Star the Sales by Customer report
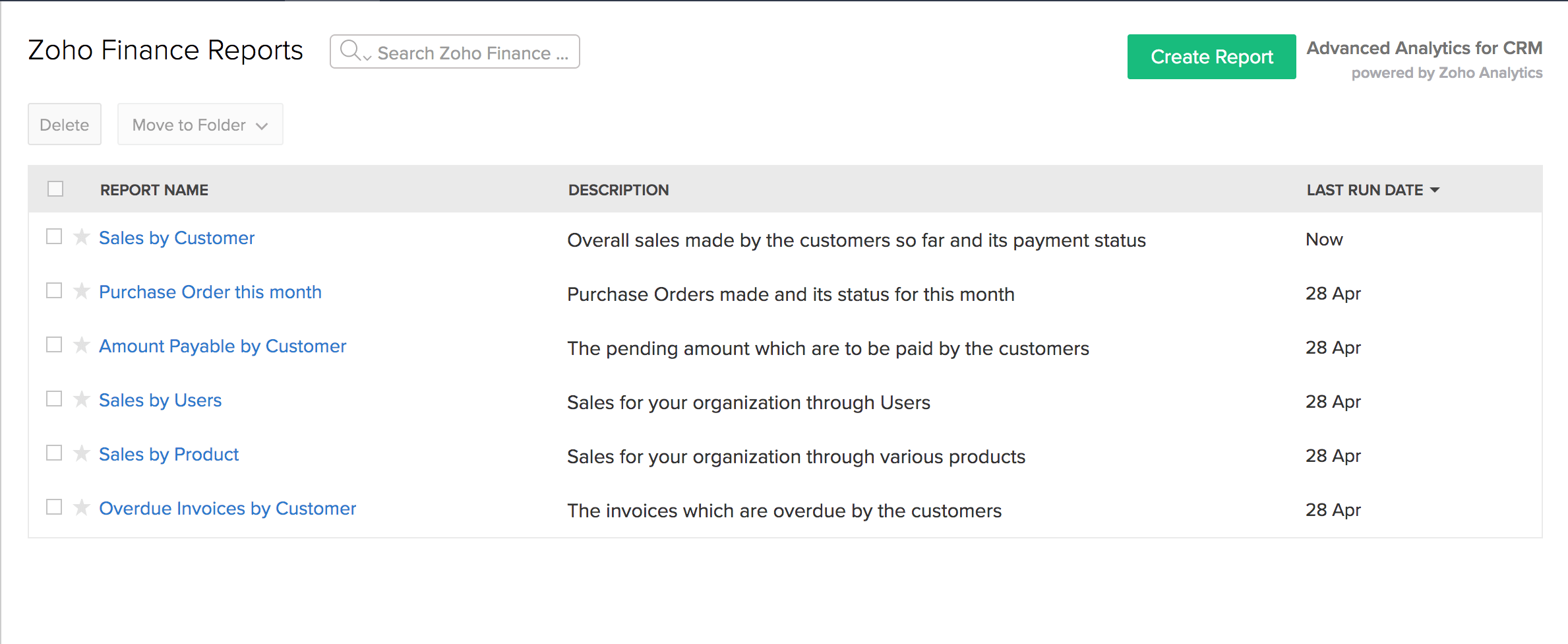The height and width of the screenshot is (644, 1568). pyautogui.click(x=82, y=237)
